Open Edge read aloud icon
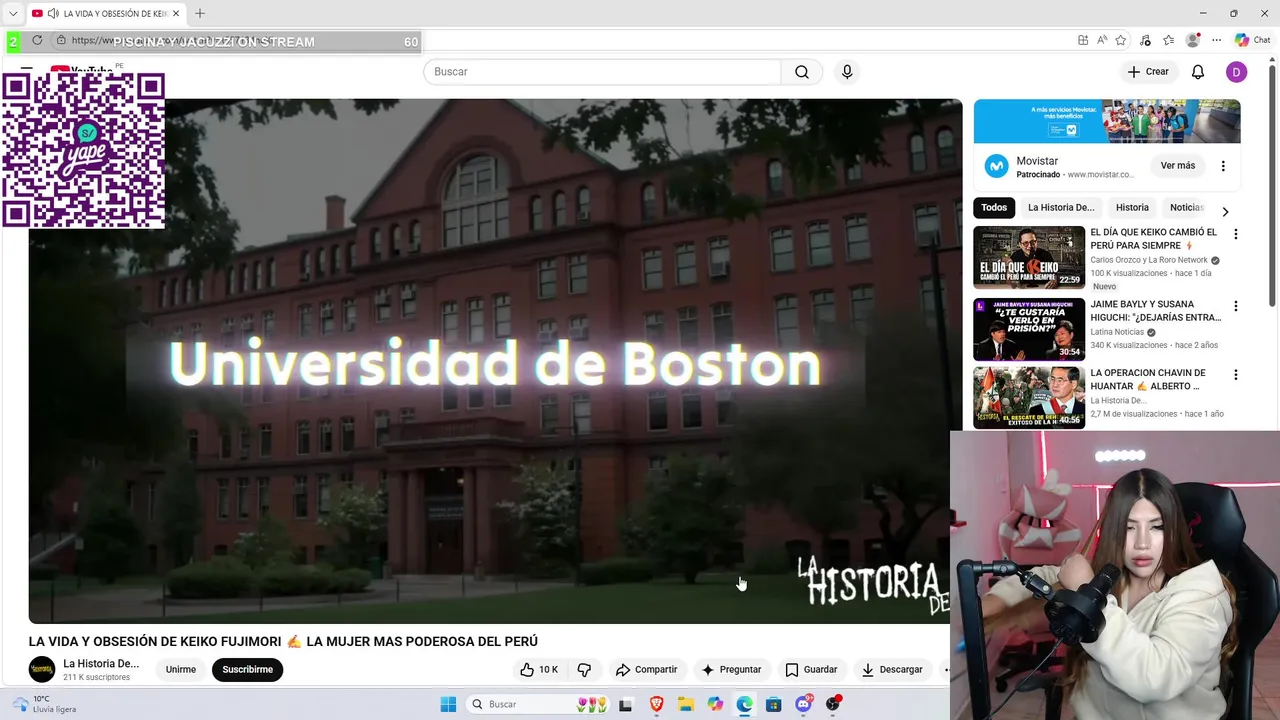The height and width of the screenshot is (720, 1280). click(1102, 40)
